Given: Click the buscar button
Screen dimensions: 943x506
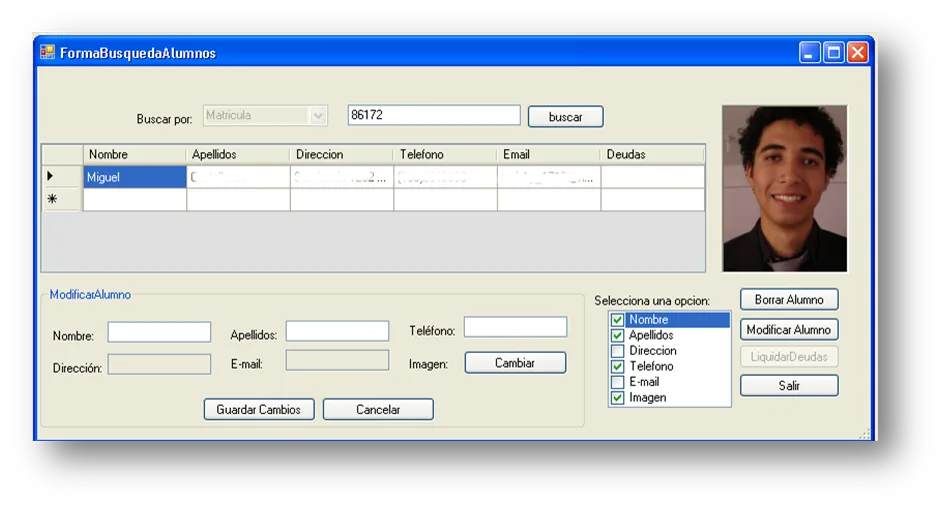Looking at the screenshot, I should tap(565, 117).
